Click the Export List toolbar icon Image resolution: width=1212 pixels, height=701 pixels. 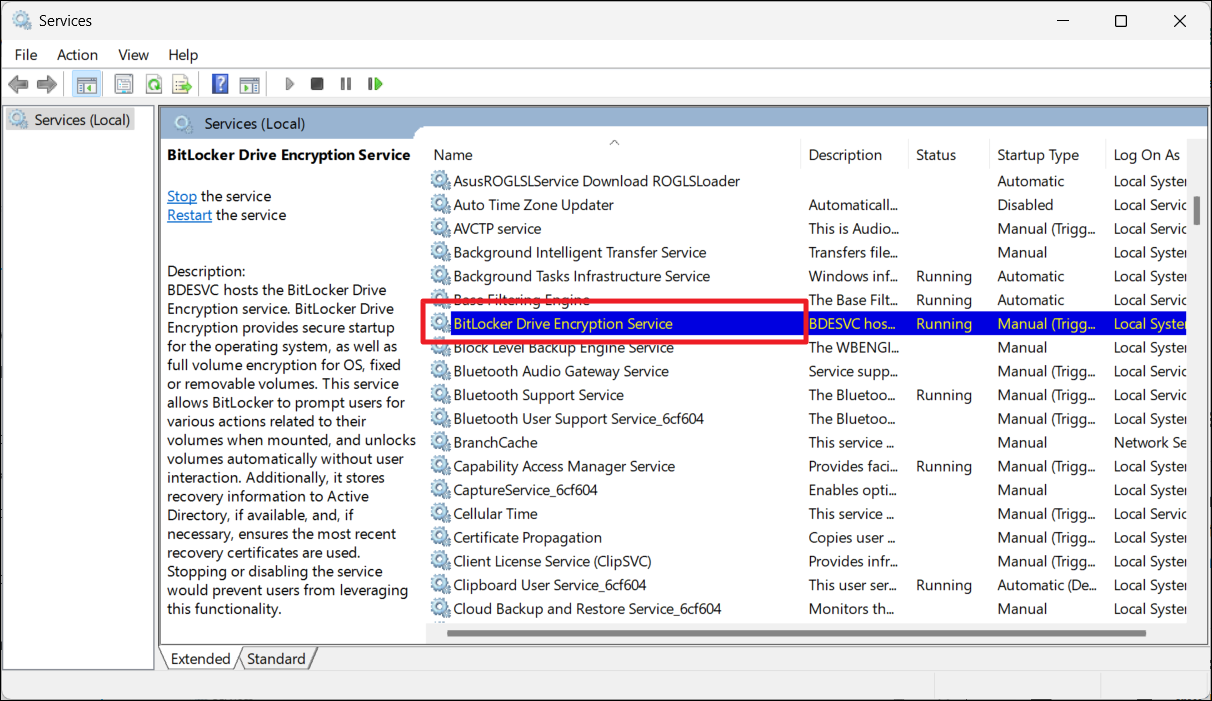click(x=182, y=84)
